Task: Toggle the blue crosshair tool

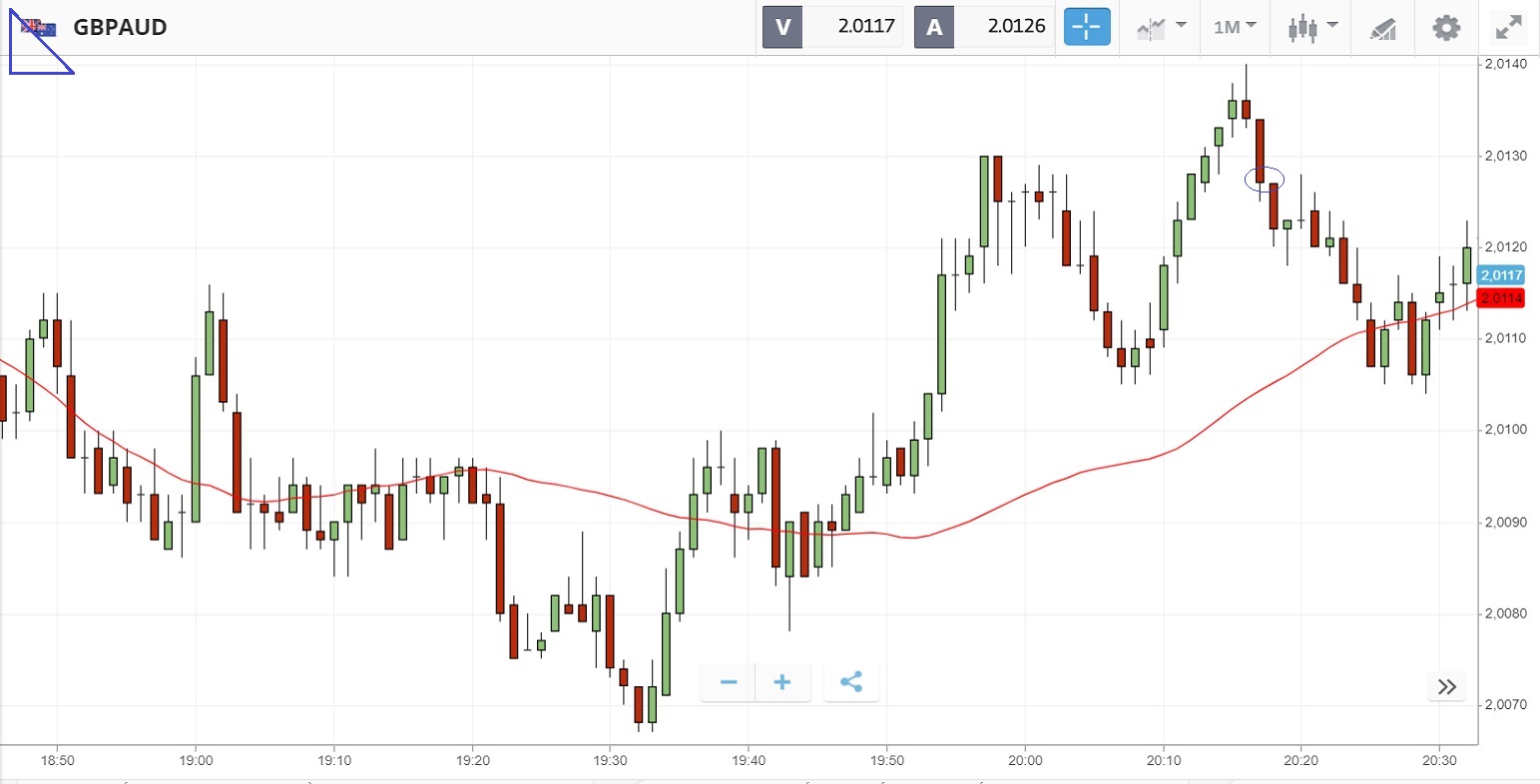Action: coord(1087,27)
